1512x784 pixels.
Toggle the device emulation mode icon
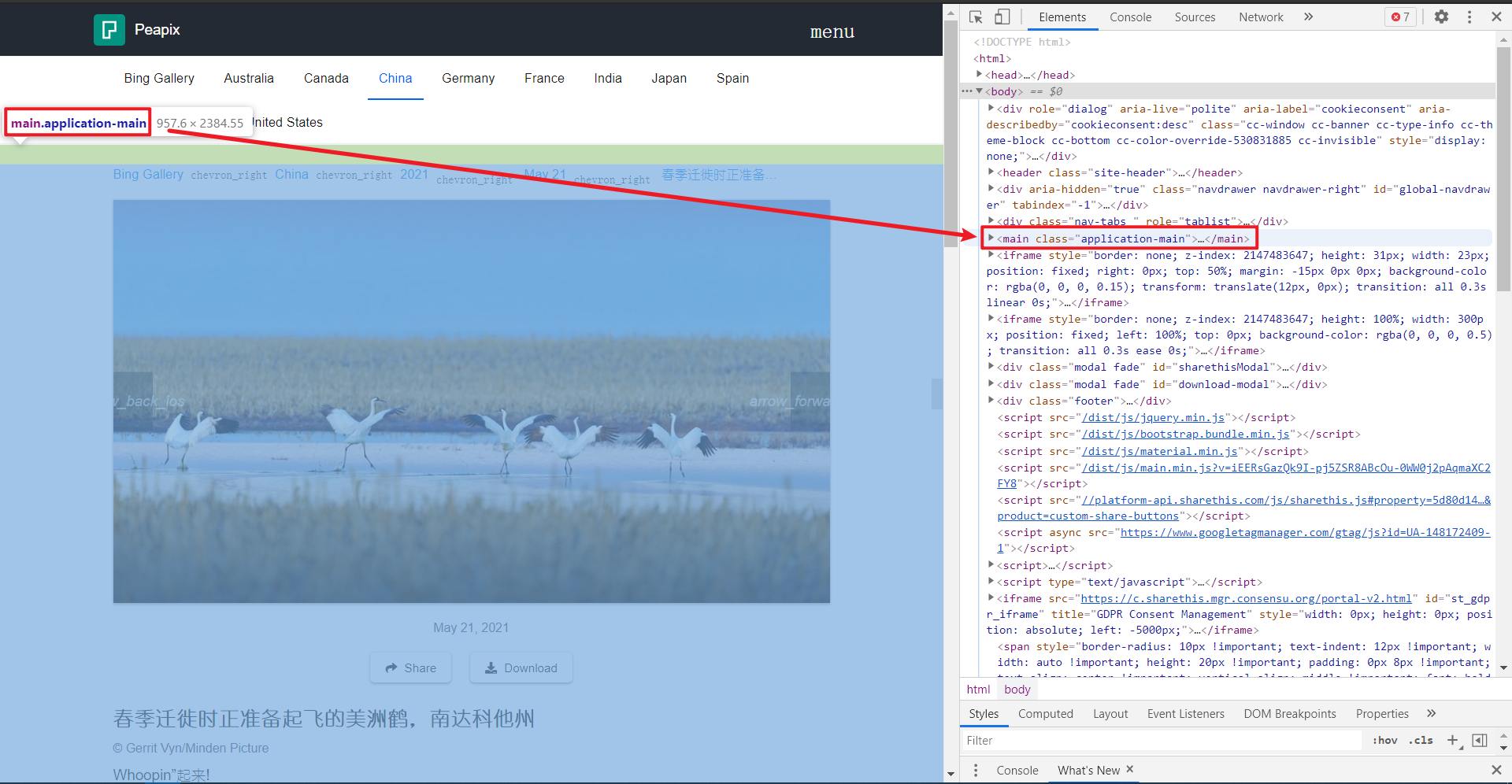click(x=1002, y=17)
